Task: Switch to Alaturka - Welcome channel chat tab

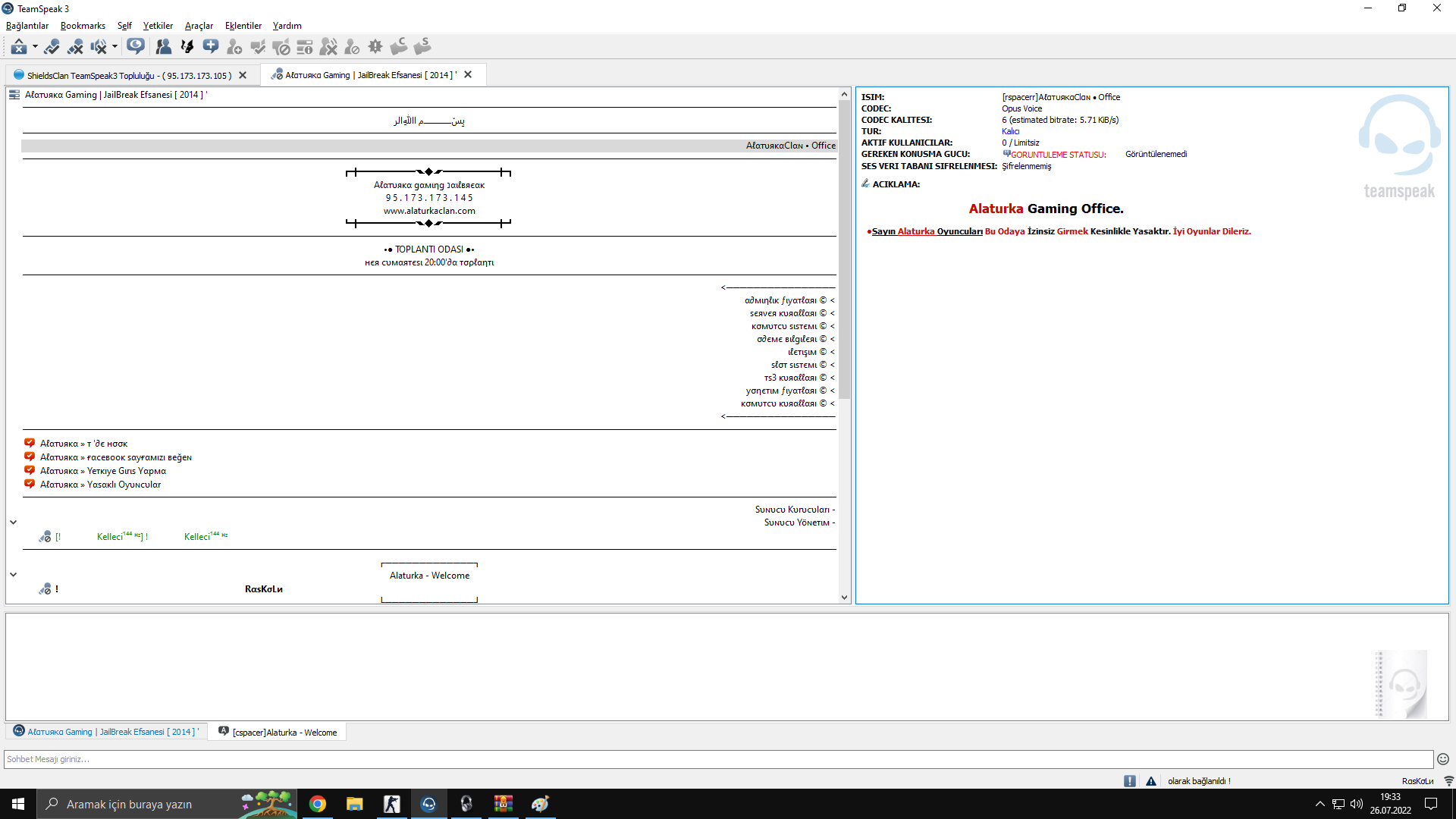Action: [278, 732]
